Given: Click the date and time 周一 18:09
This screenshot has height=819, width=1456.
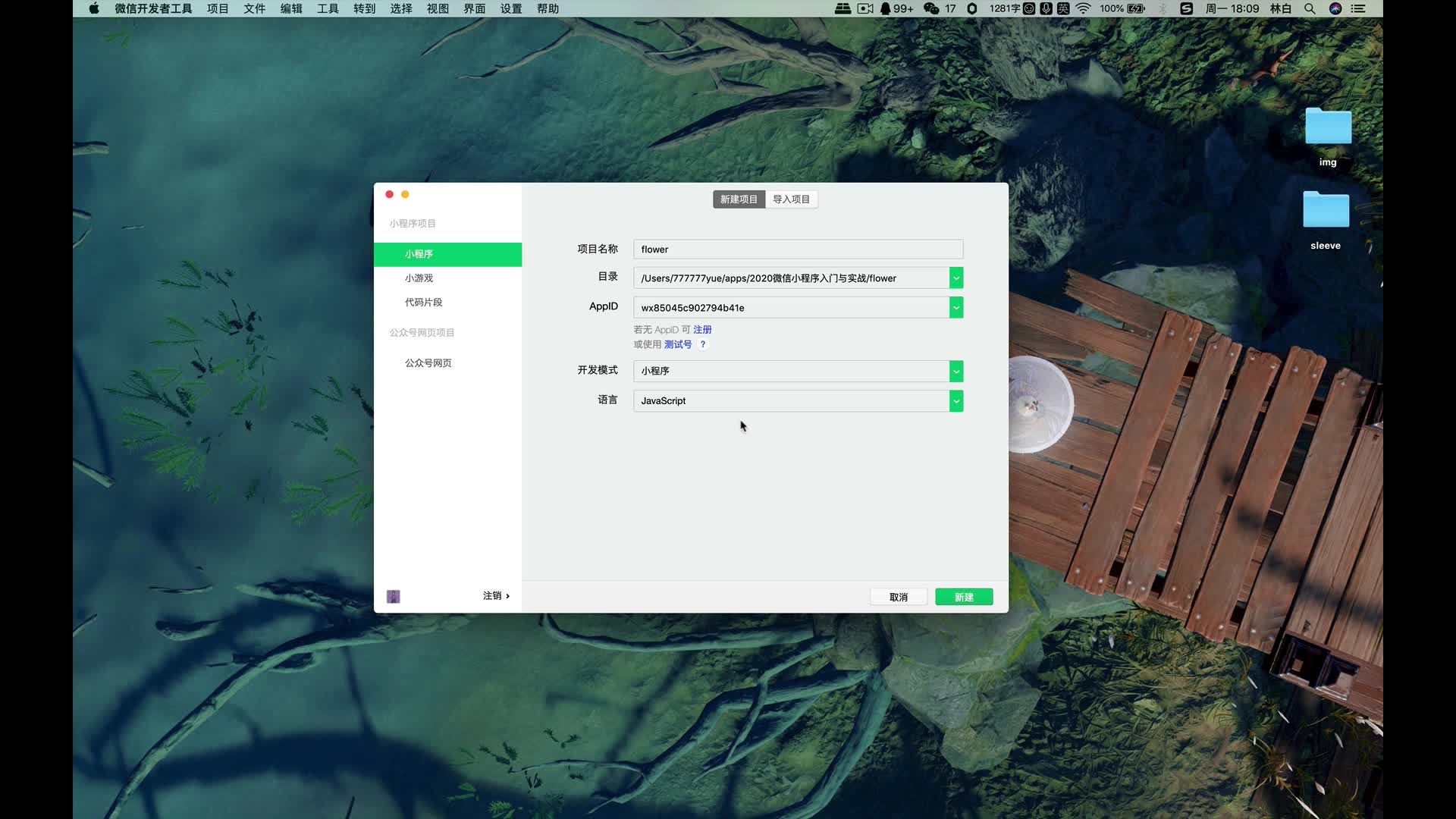Looking at the screenshot, I should coord(1232,8).
